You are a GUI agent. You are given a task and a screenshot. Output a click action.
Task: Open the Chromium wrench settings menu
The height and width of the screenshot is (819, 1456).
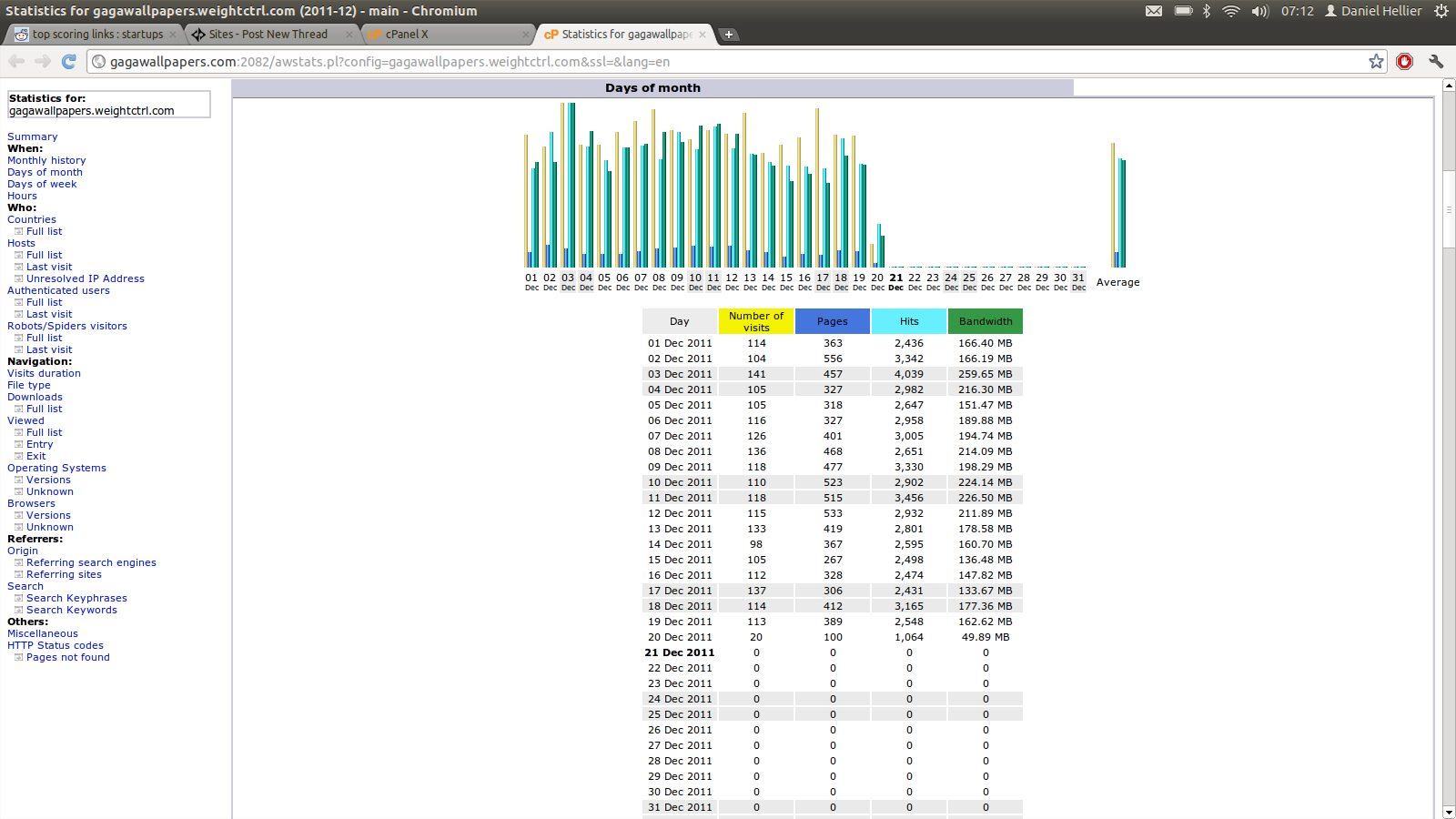pos(1436,61)
